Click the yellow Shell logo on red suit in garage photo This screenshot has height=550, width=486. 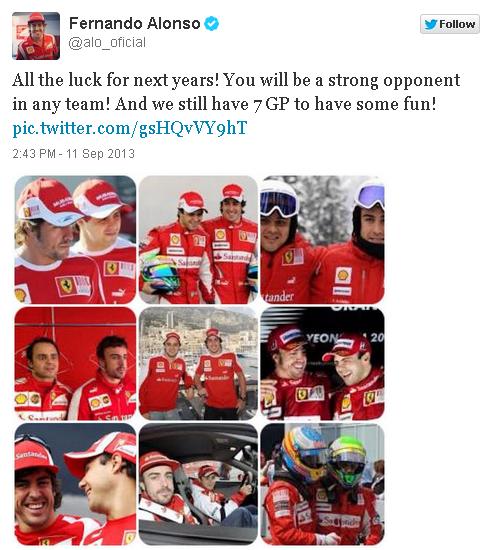pos(22,398)
